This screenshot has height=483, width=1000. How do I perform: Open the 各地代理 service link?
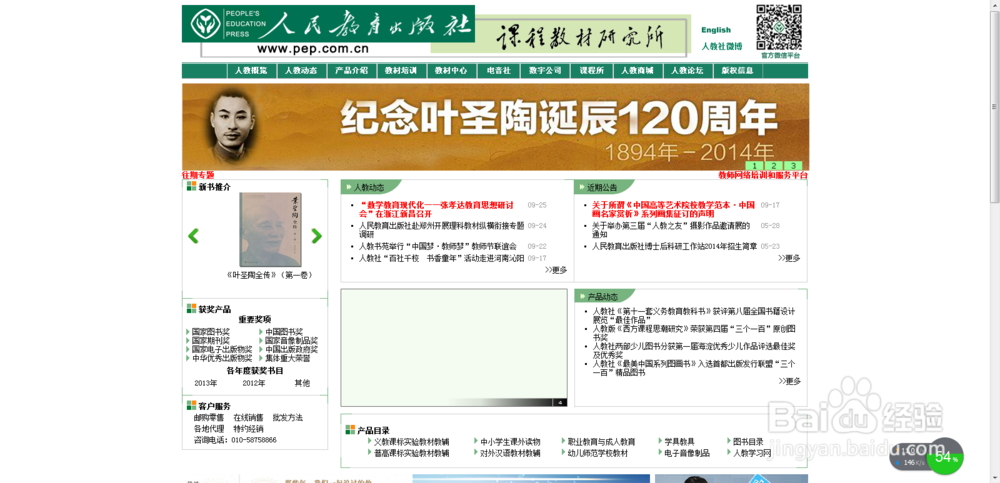point(209,429)
